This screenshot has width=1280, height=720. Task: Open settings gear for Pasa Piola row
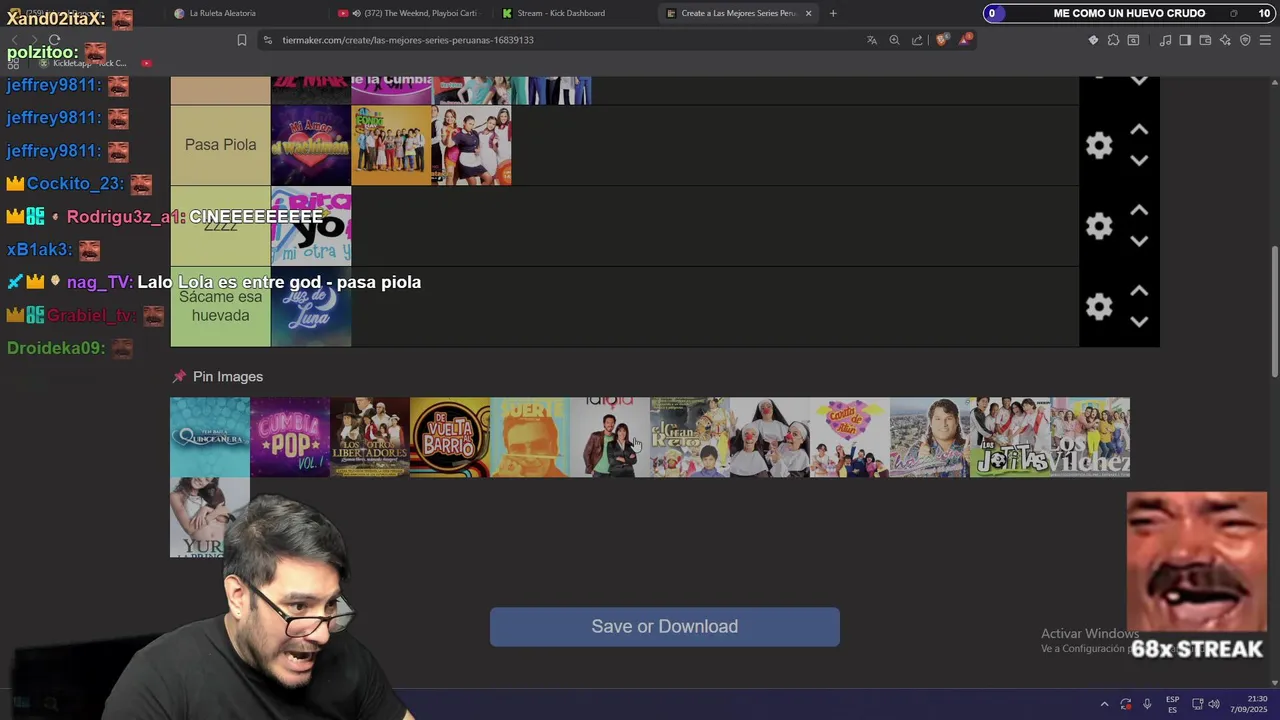(x=1099, y=145)
